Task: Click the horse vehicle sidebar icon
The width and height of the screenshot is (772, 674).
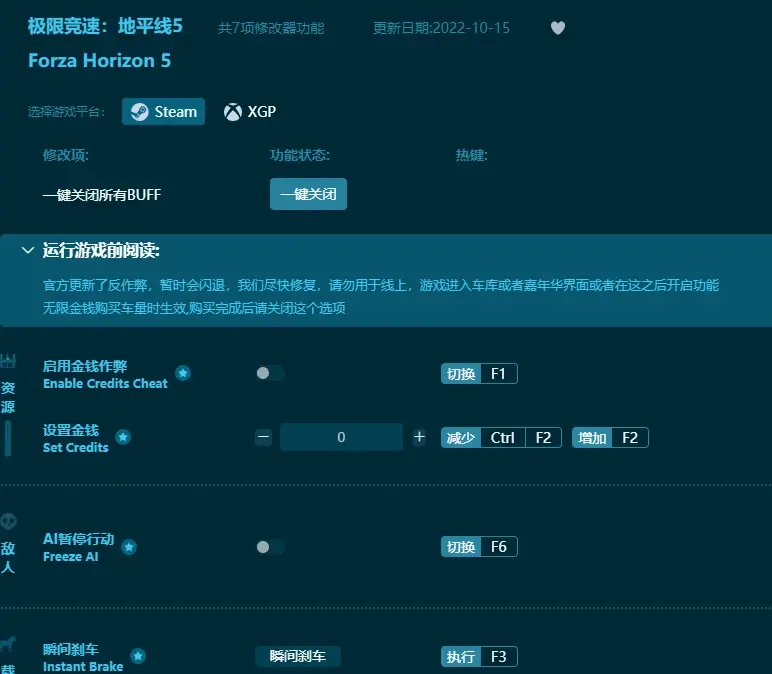Action: (x=8, y=643)
